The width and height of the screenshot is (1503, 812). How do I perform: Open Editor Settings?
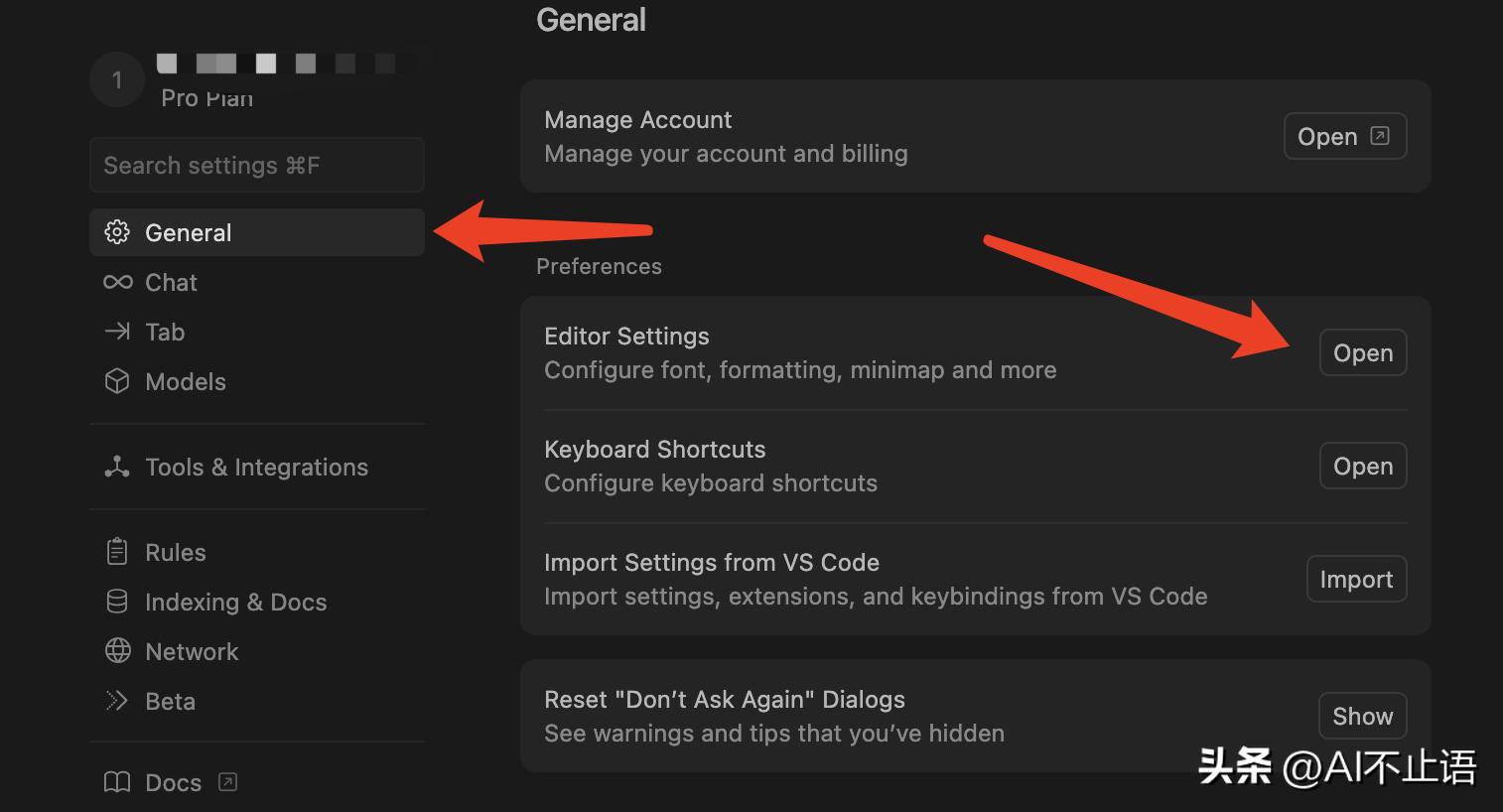point(1362,352)
